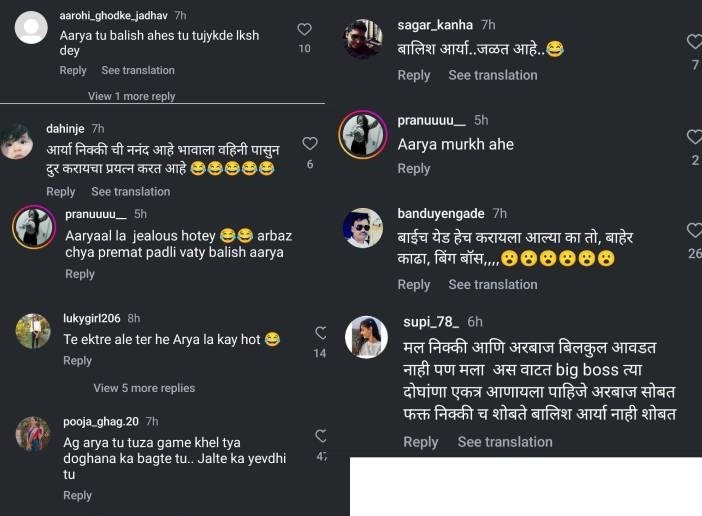702x516 pixels.
Task: Tap heart beside banduyengade's comment
Action: tap(694, 231)
